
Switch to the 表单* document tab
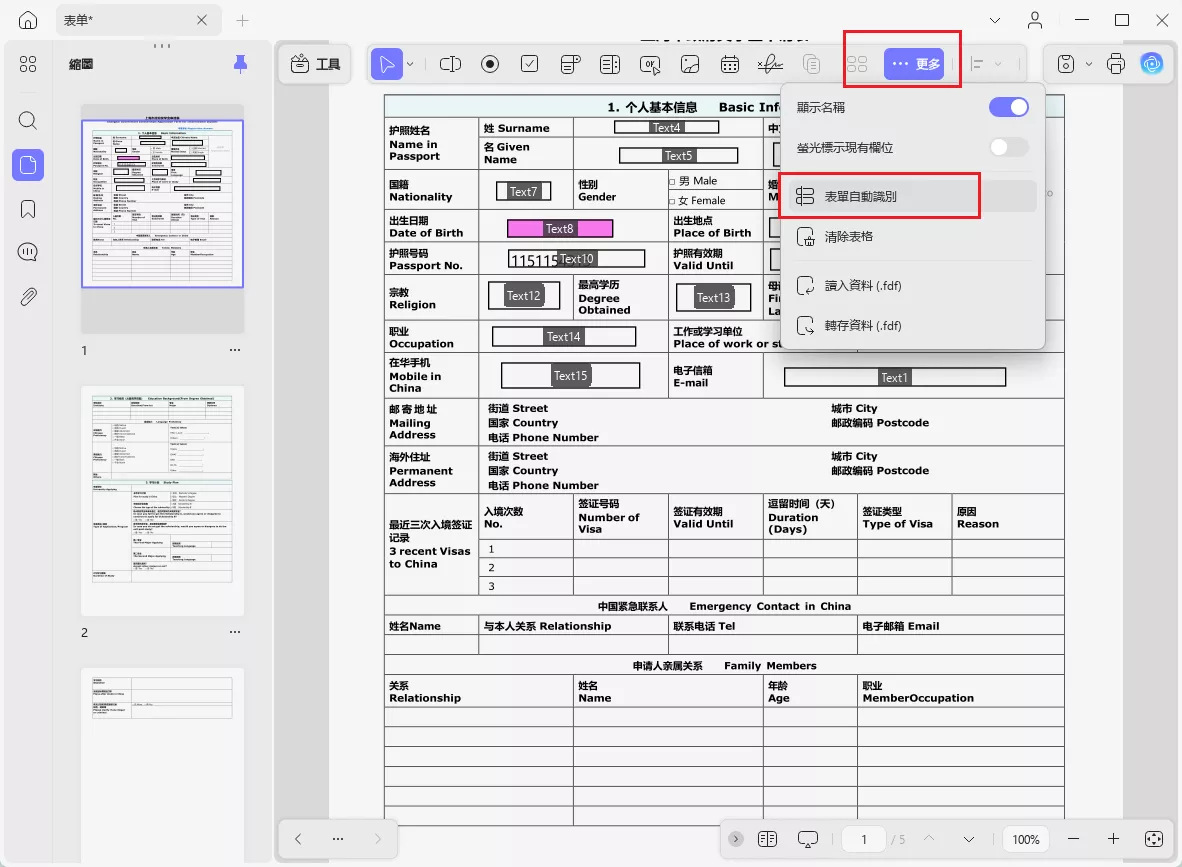coord(139,20)
